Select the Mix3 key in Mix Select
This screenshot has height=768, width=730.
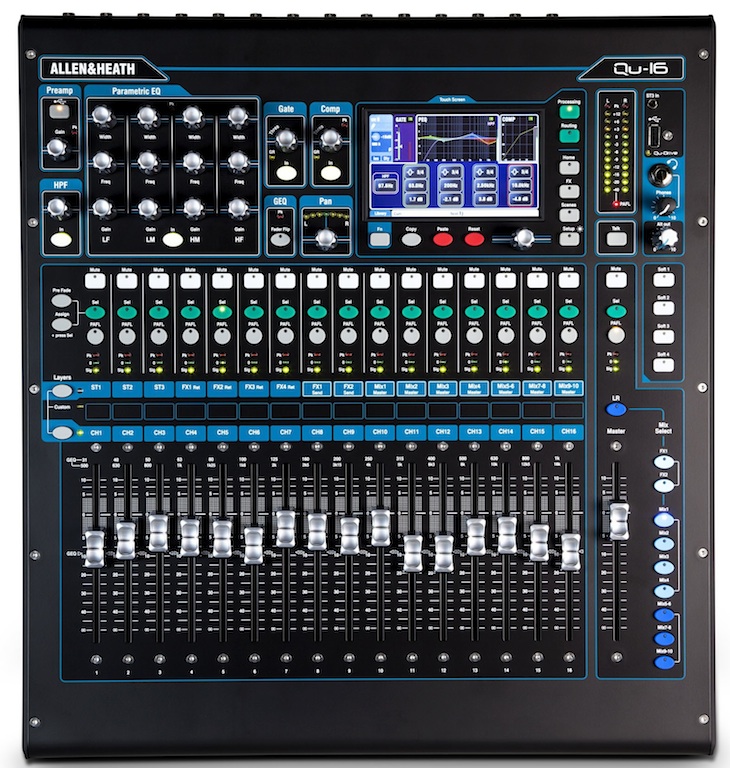[x=664, y=568]
